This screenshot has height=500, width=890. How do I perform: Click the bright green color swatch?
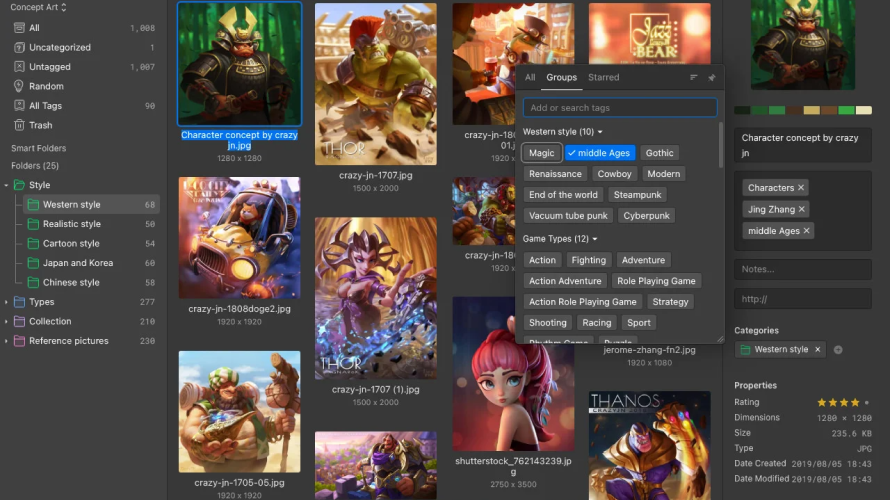coord(847,110)
